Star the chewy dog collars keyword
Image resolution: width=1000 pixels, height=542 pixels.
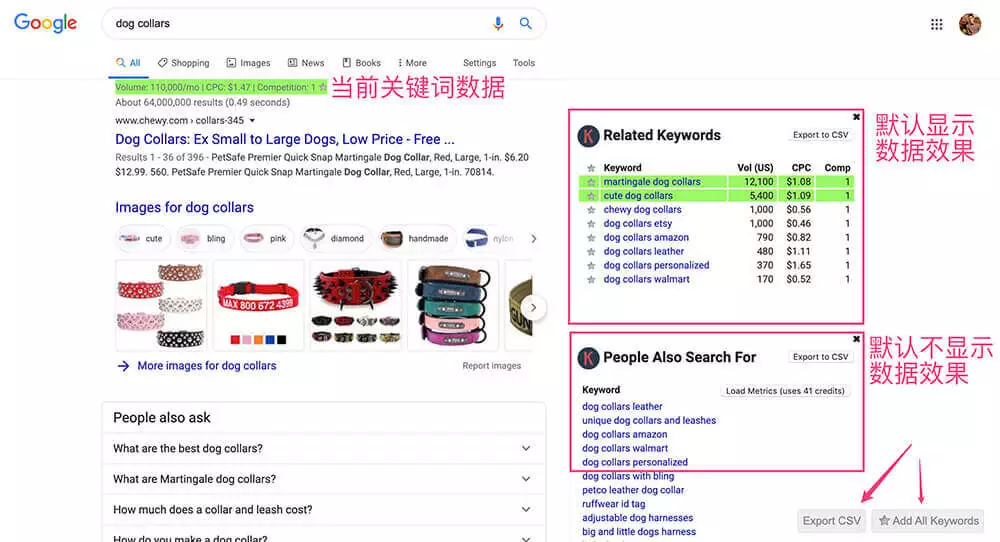pyautogui.click(x=591, y=210)
